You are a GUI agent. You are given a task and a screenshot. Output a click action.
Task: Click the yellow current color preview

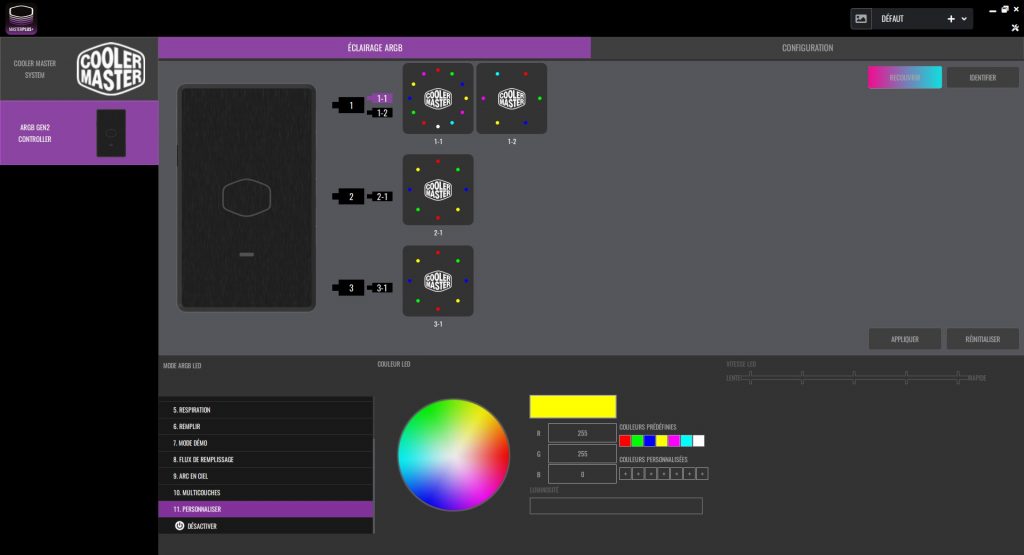pos(573,406)
